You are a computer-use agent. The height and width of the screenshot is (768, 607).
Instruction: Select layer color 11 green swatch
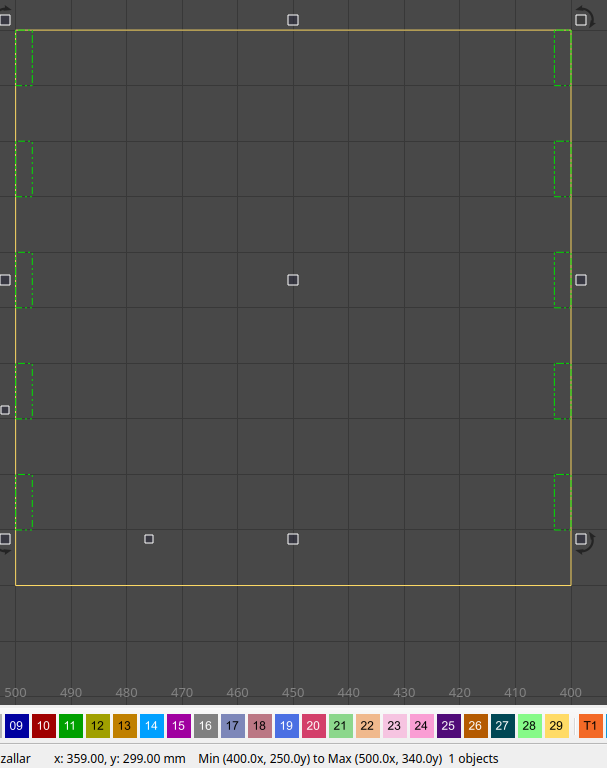pos(70,725)
